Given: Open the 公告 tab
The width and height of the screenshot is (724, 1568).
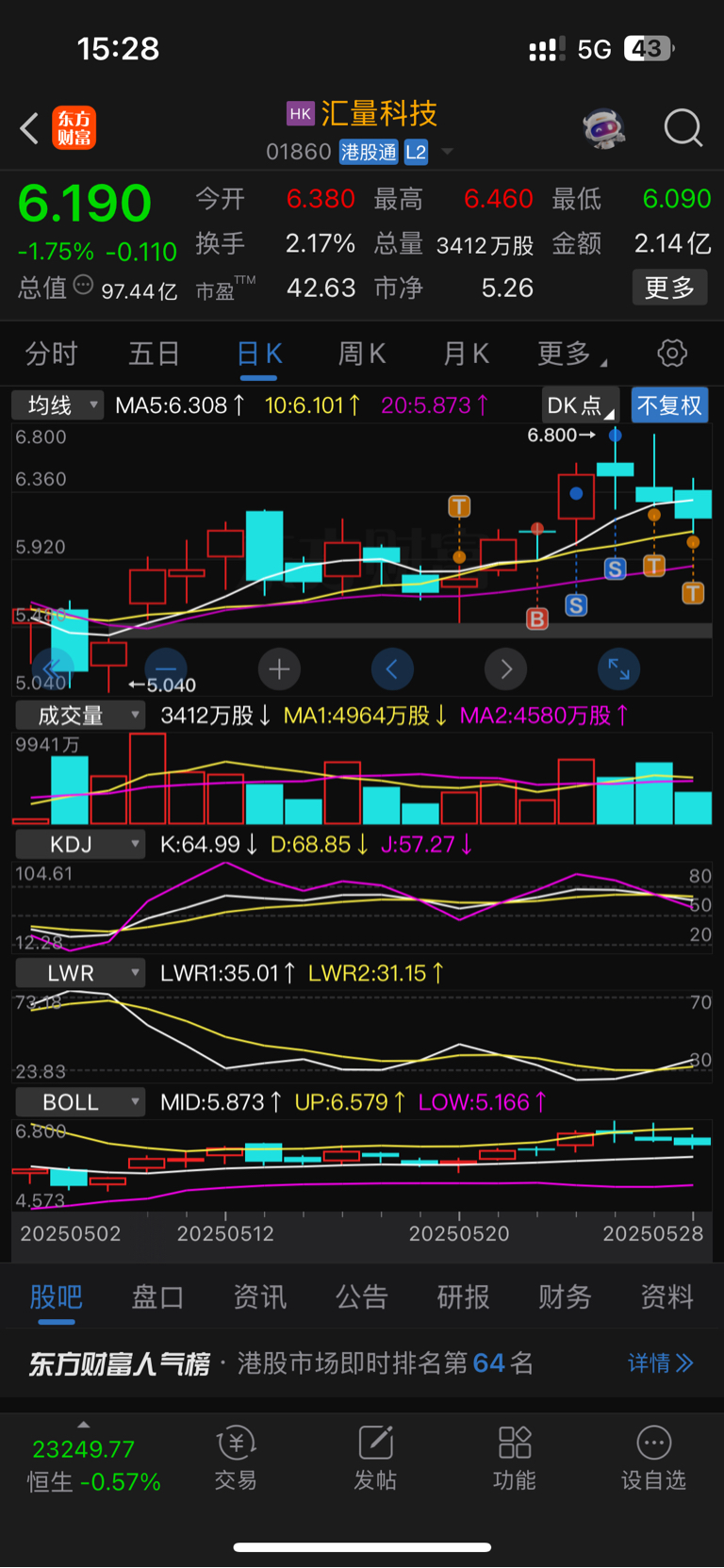Looking at the screenshot, I should point(361,1297).
